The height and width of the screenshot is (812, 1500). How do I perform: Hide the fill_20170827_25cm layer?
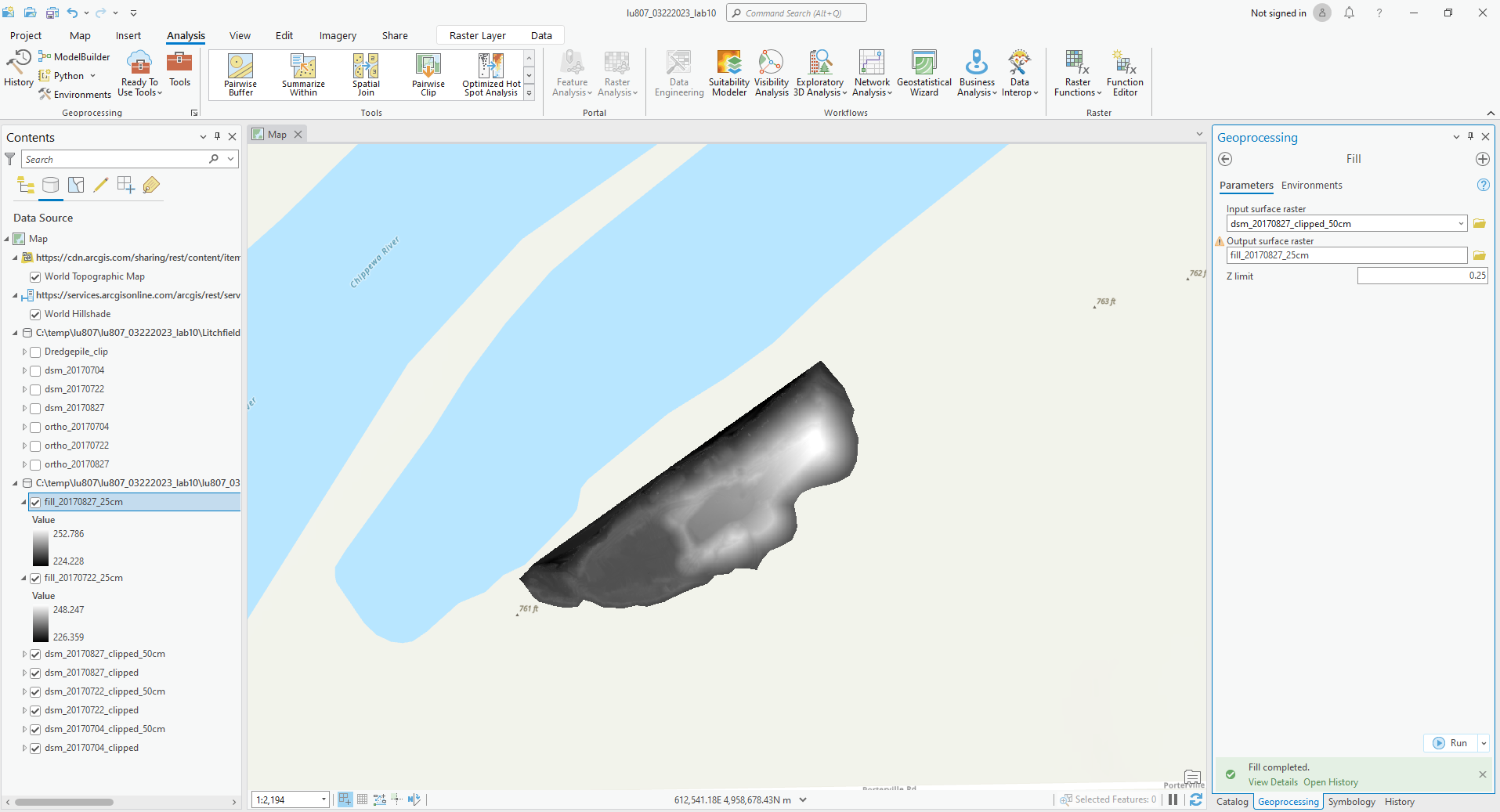point(35,503)
